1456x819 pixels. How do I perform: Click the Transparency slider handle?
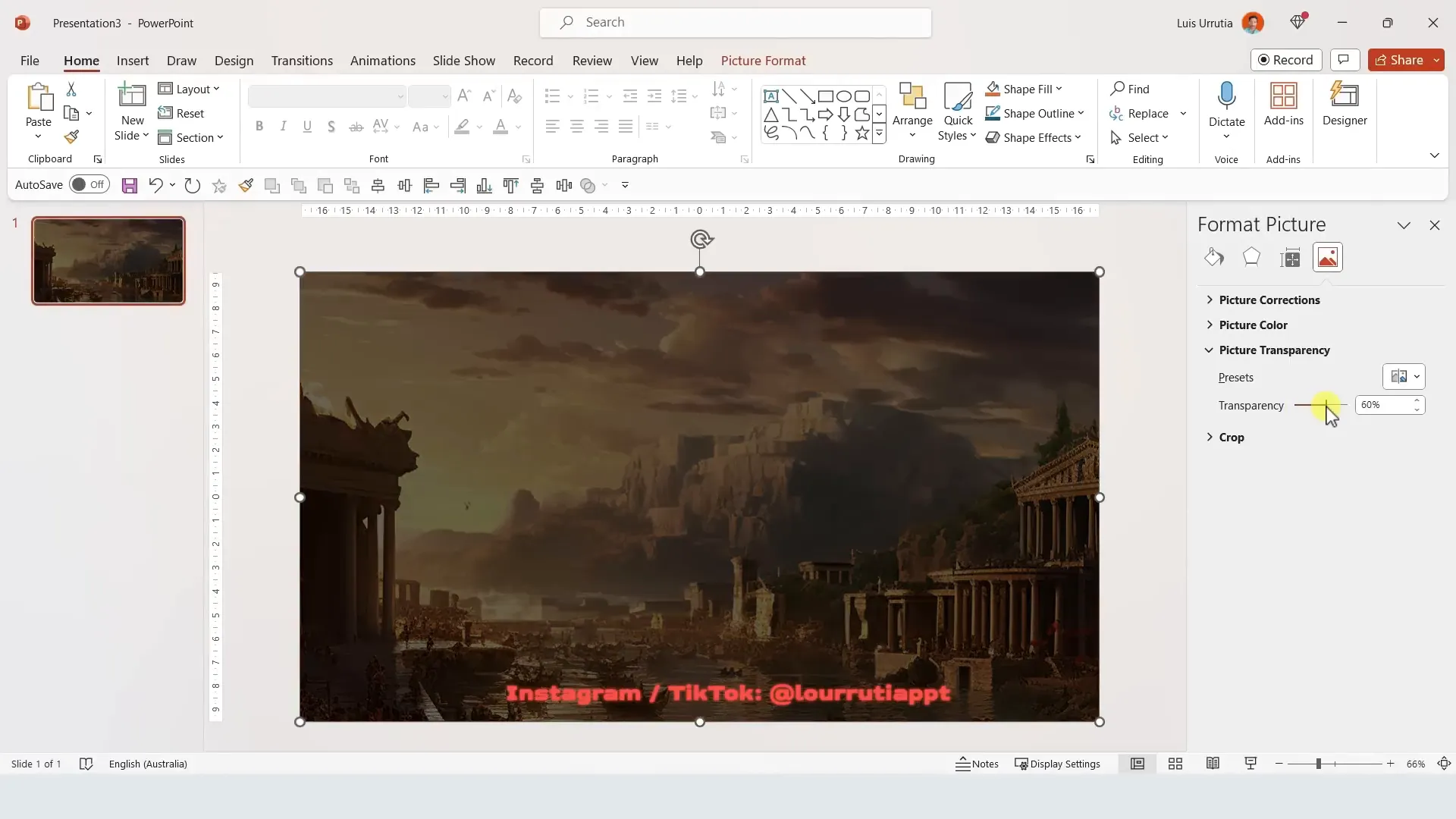point(1326,405)
